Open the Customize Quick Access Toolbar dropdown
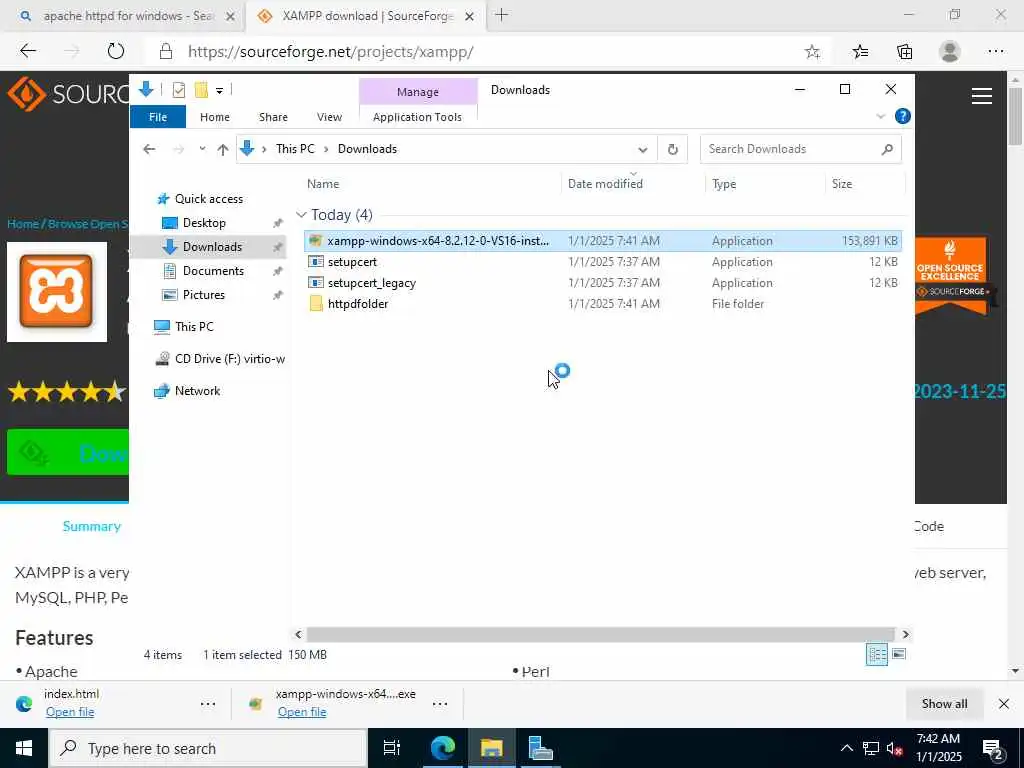The height and width of the screenshot is (768, 1024). pyautogui.click(x=219, y=91)
